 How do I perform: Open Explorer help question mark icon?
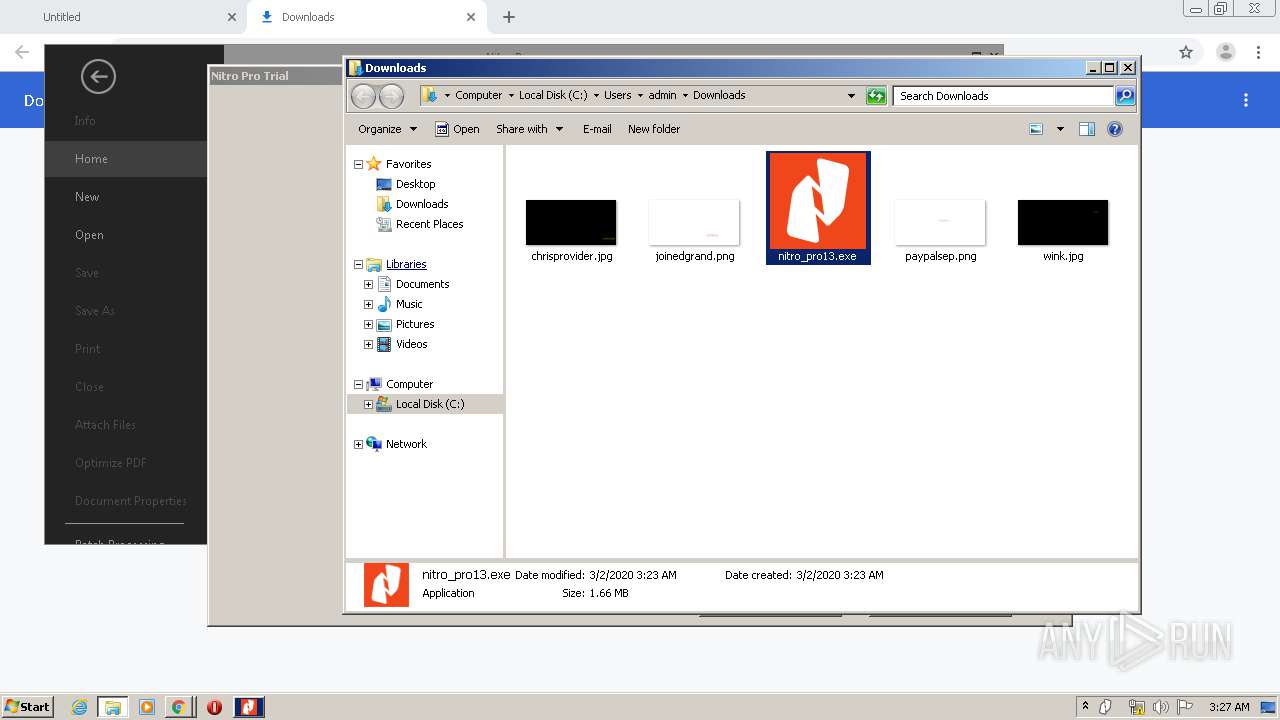tap(1115, 129)
